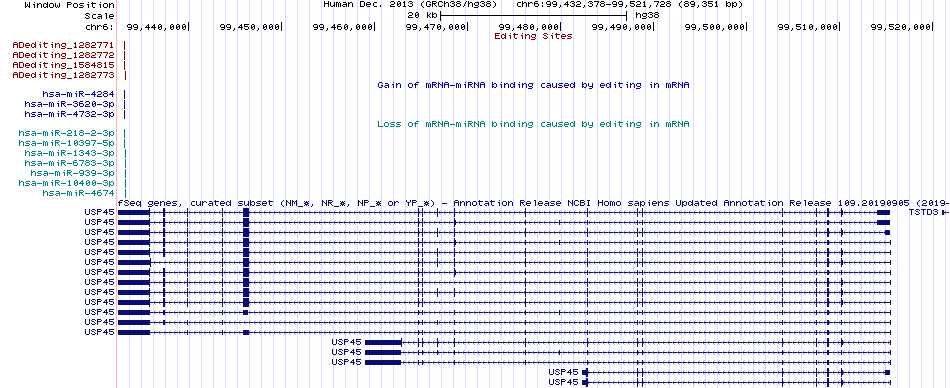The width and height of the screenshot is (950, 388).
Task: Select the hsa-miR-1343-3p item label
Action: 70,153
